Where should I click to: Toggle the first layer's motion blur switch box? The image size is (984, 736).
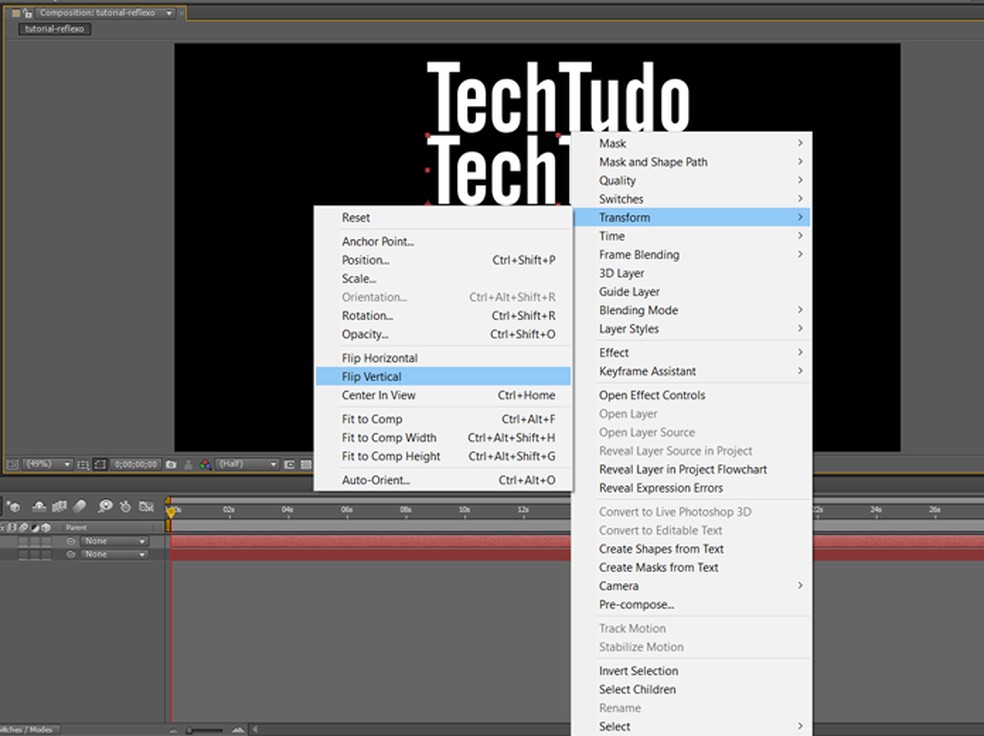tap(23, 541)
